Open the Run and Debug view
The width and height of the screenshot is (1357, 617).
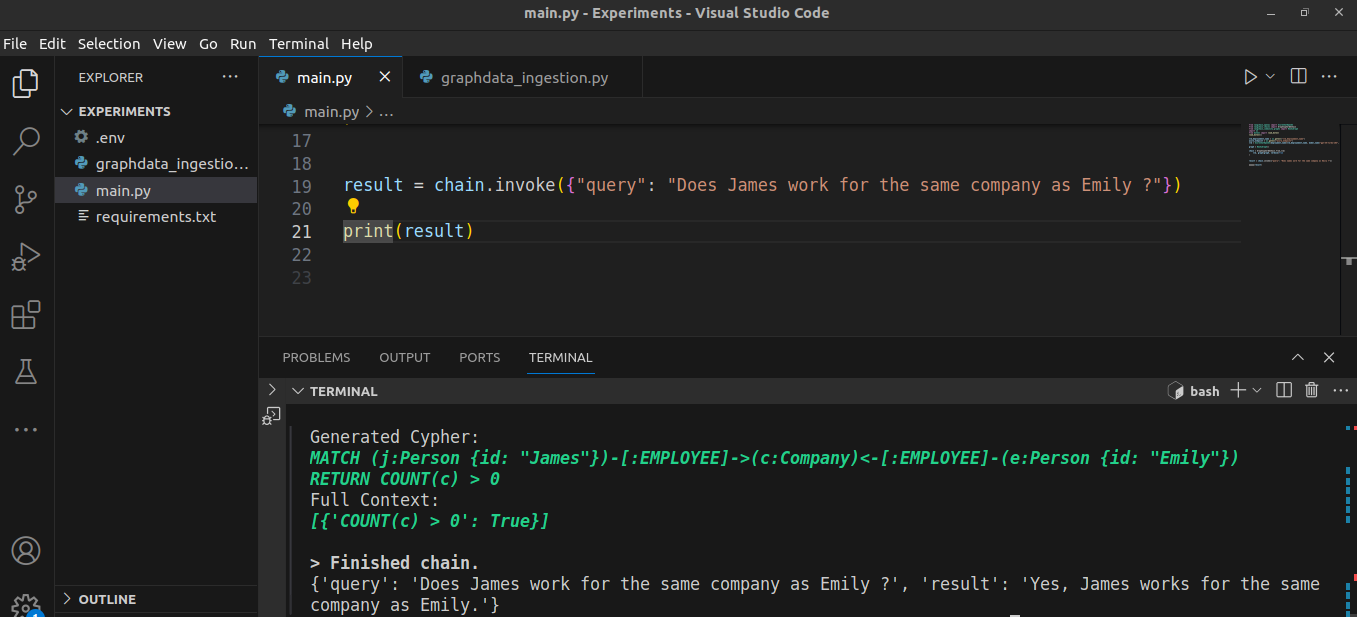pos(25,257)
